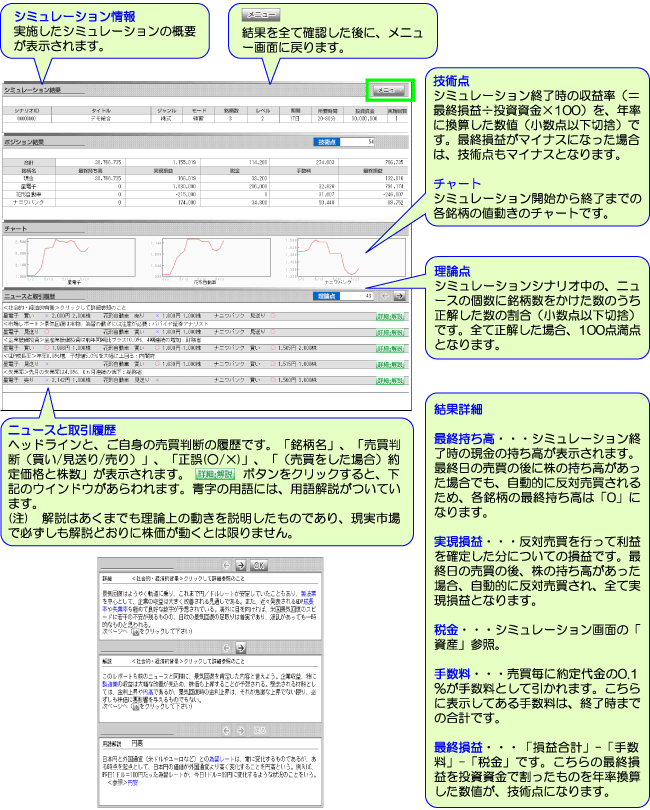The width and height of the screenshot is (650, 810).
Task: Open 詳細・解説 for the GDP成長率 news row
Action: 390,365
